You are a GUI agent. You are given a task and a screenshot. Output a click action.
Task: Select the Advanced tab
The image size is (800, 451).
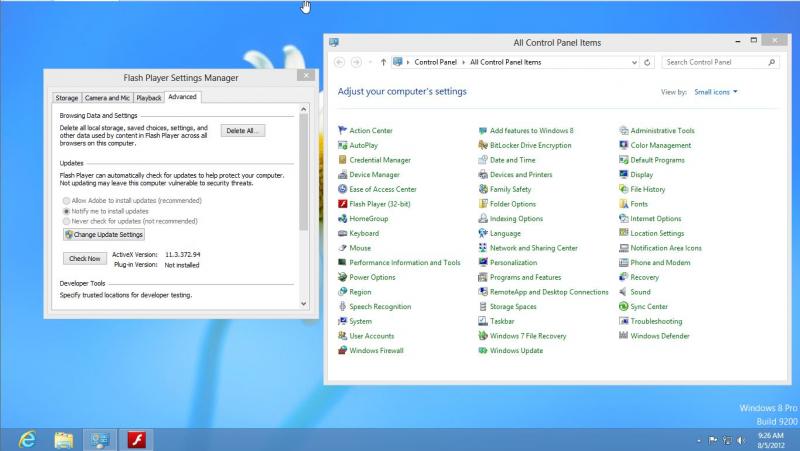183,97
